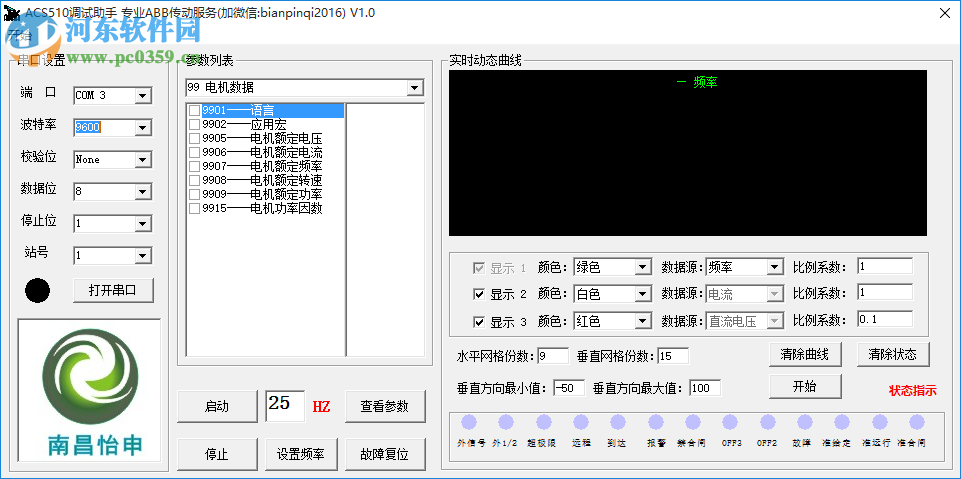Click the 比例系数 field for 显示 2
Viewport: 961px width, 479px height.
tap(885, 292)
